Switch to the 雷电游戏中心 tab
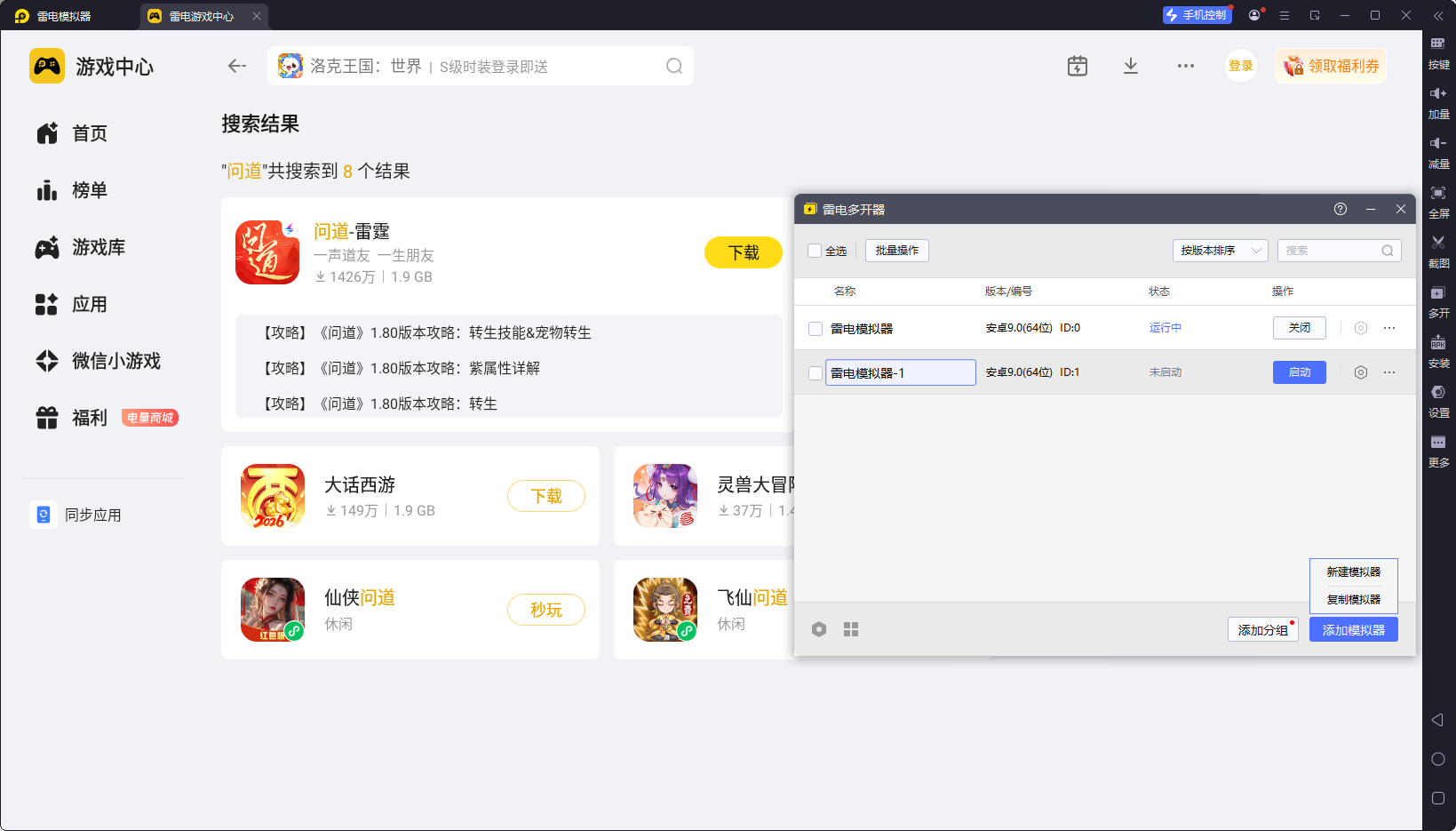Viewport: 1456px width, 831px height. [x=201, y=16]
